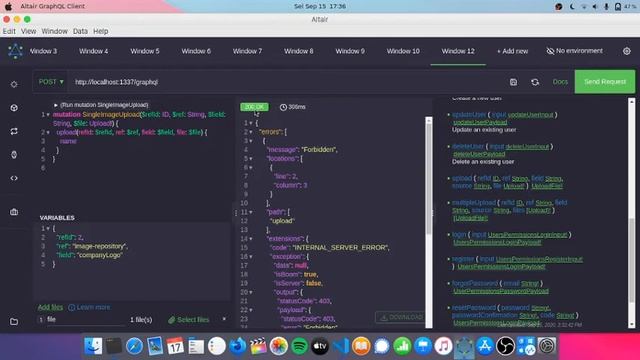640x360 pixels.
Task: Remove the file entry with x
Action: (x=224, y=319)
